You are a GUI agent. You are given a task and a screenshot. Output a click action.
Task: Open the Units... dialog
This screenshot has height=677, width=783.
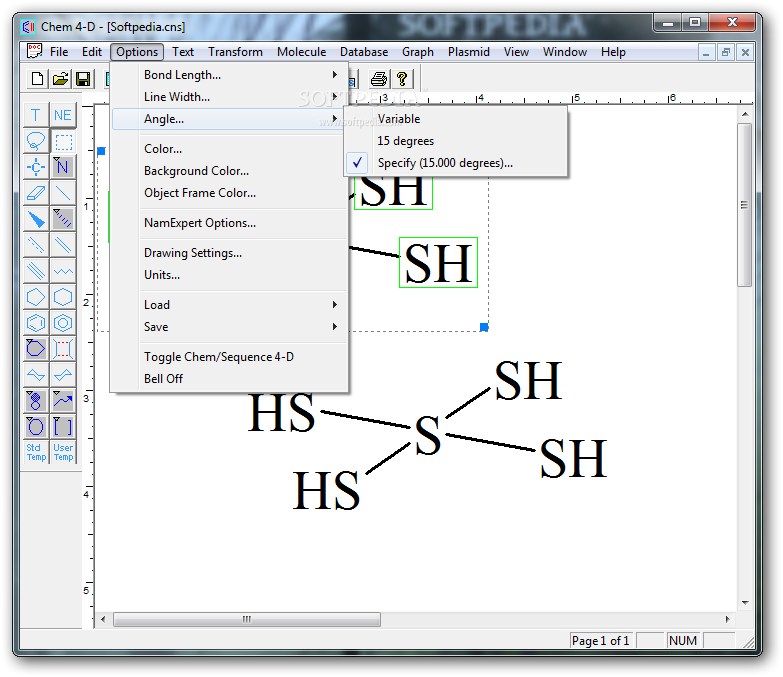tap(229, 275)
